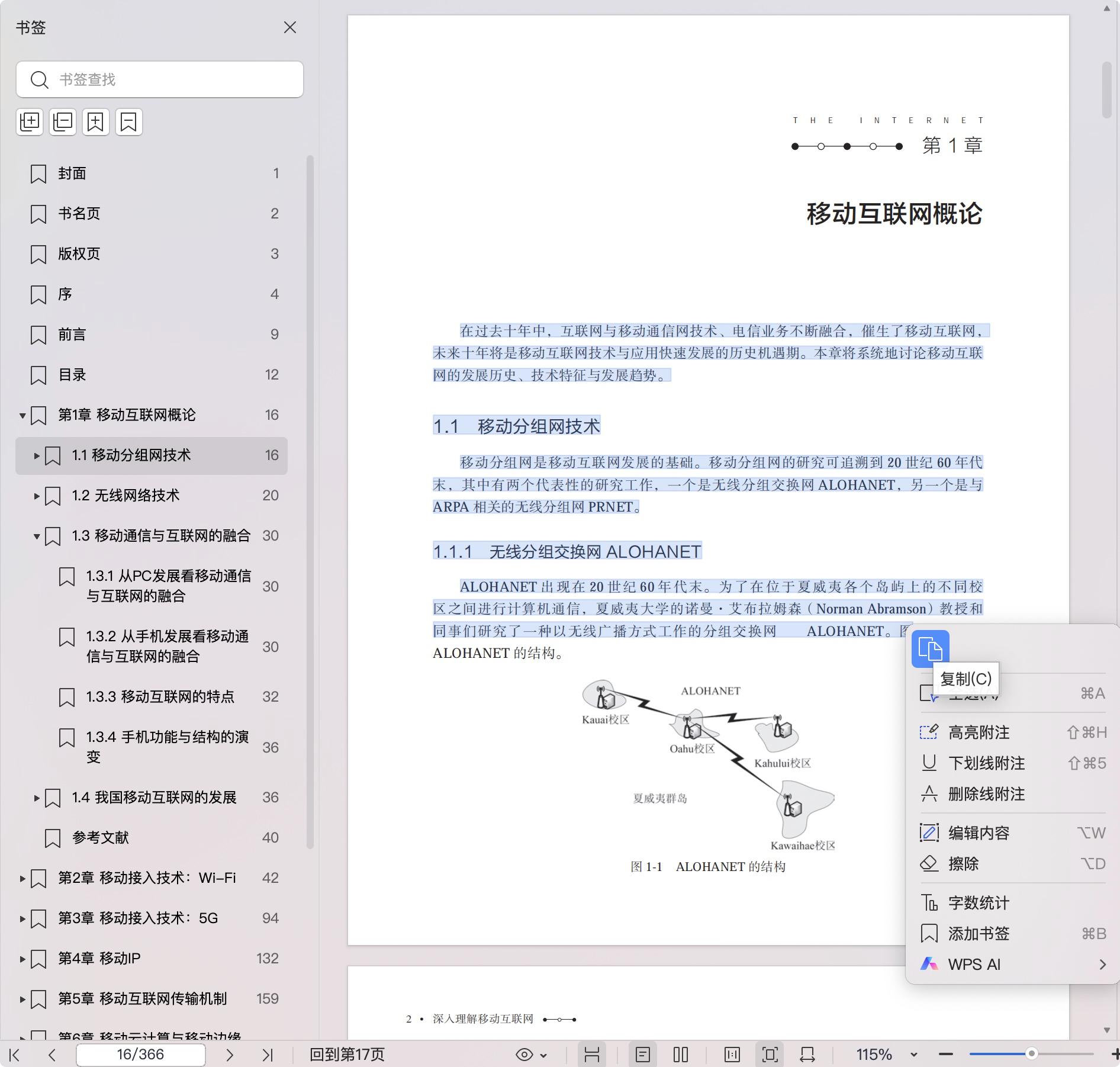The width and height of the screenshot is (1120, 1067).
Task: Click the blue copy icon in context menu
Action: pyautogui.click(x=930, y=649)
